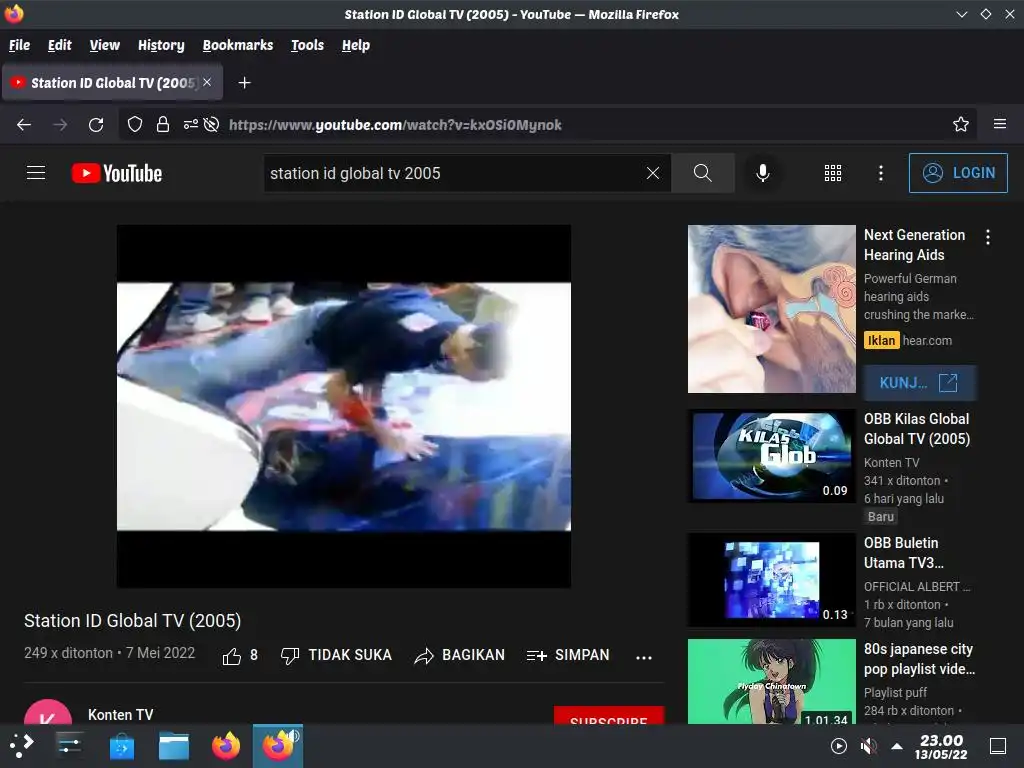Open the View menu
Image resolution: width=1024 pixels, height=768 pixels.
click(104, 45)
